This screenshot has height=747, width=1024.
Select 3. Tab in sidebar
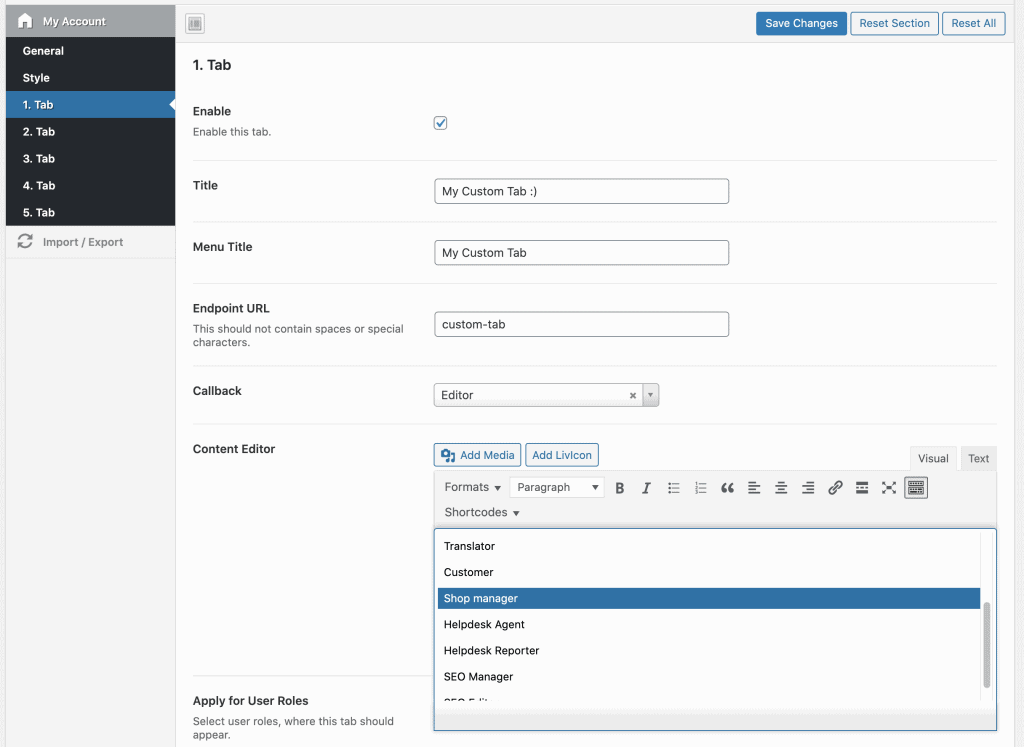(x=91, y=159)
